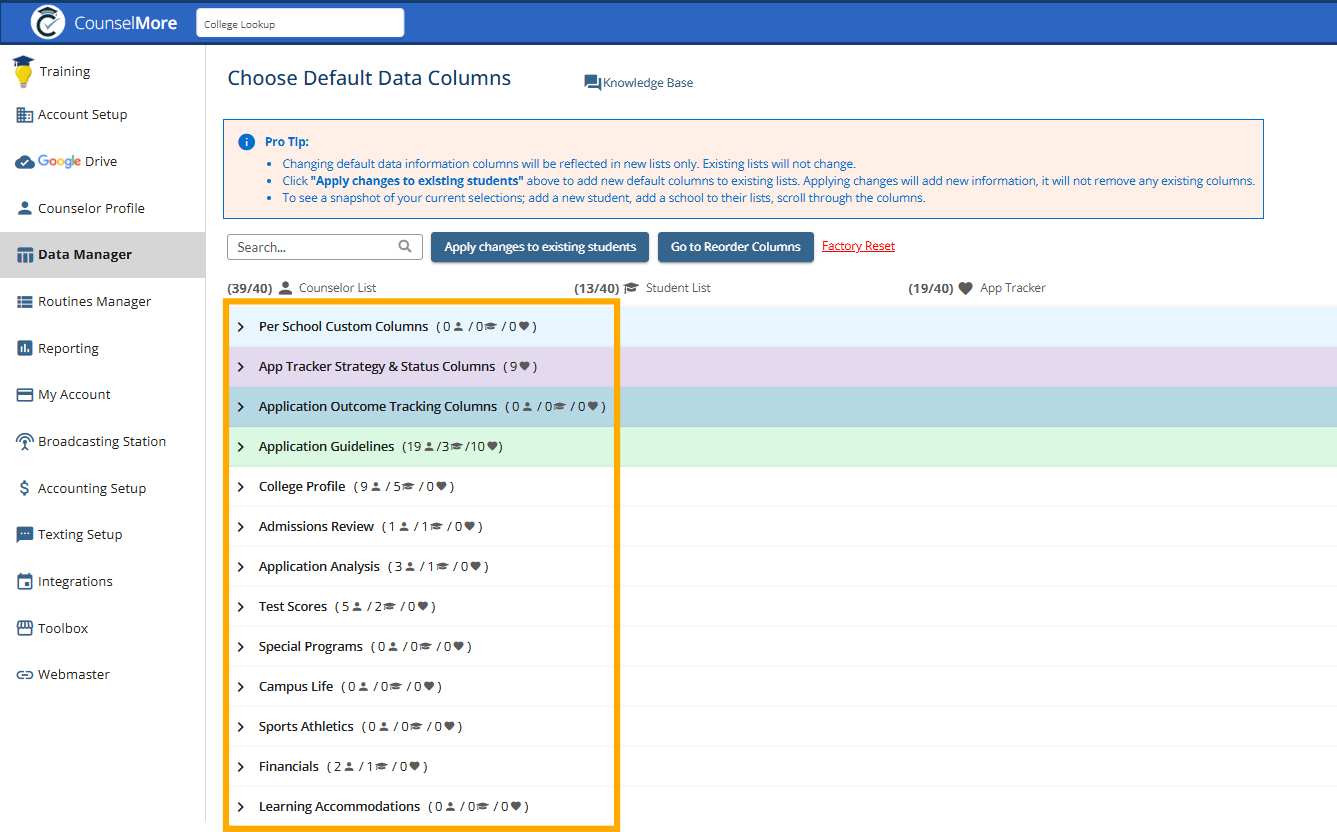Click the Choose Default Data Columns heading
The height and width of the screenshot is (832, 1337).
[369, 78]
